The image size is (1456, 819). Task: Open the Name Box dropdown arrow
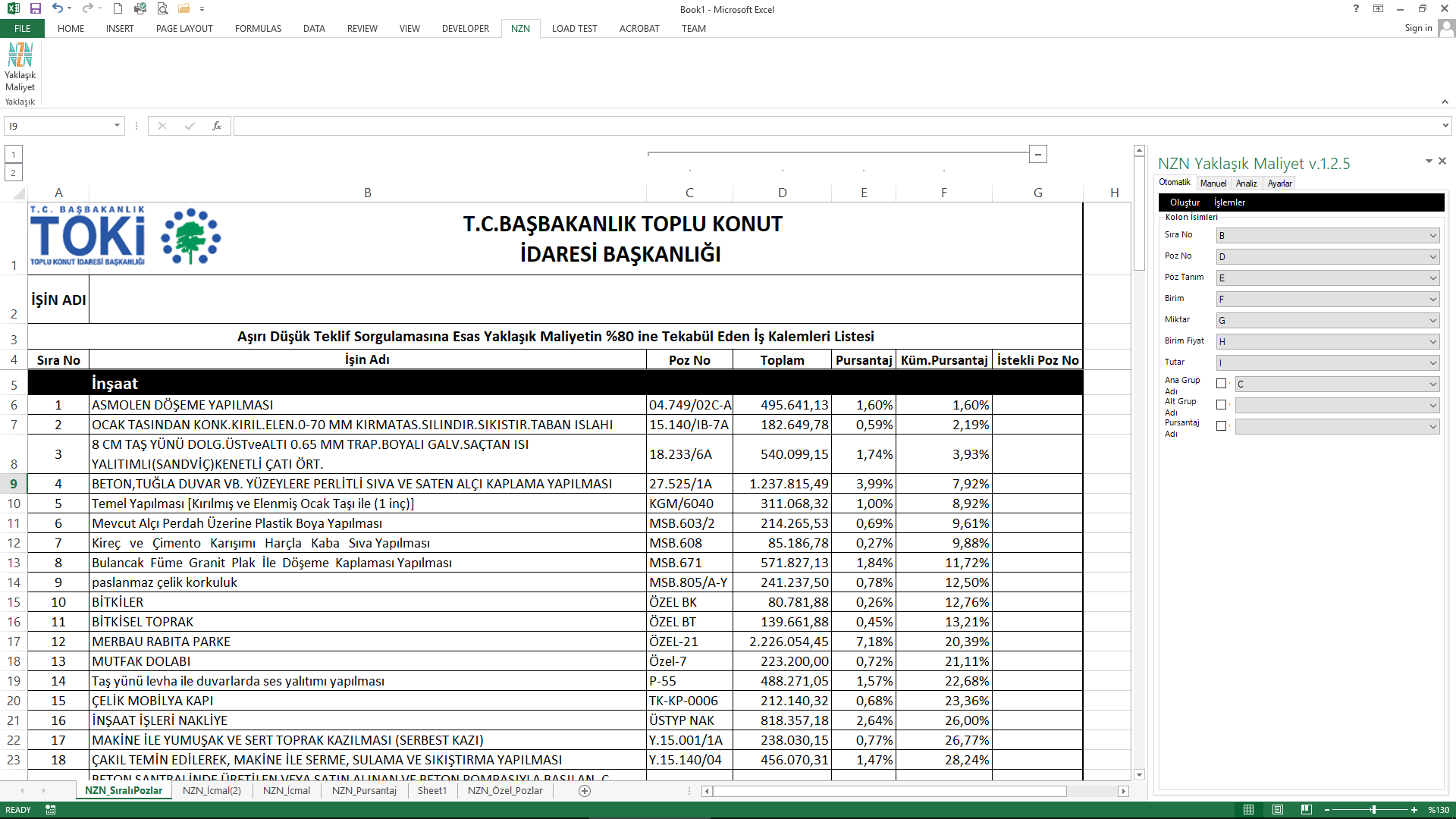tap(117, 126)
